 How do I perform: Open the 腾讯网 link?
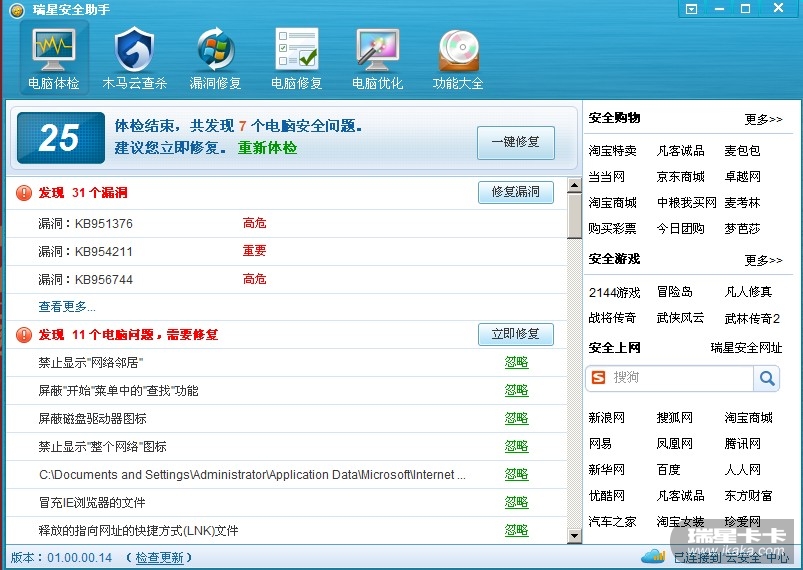click(x=743, y=444)
